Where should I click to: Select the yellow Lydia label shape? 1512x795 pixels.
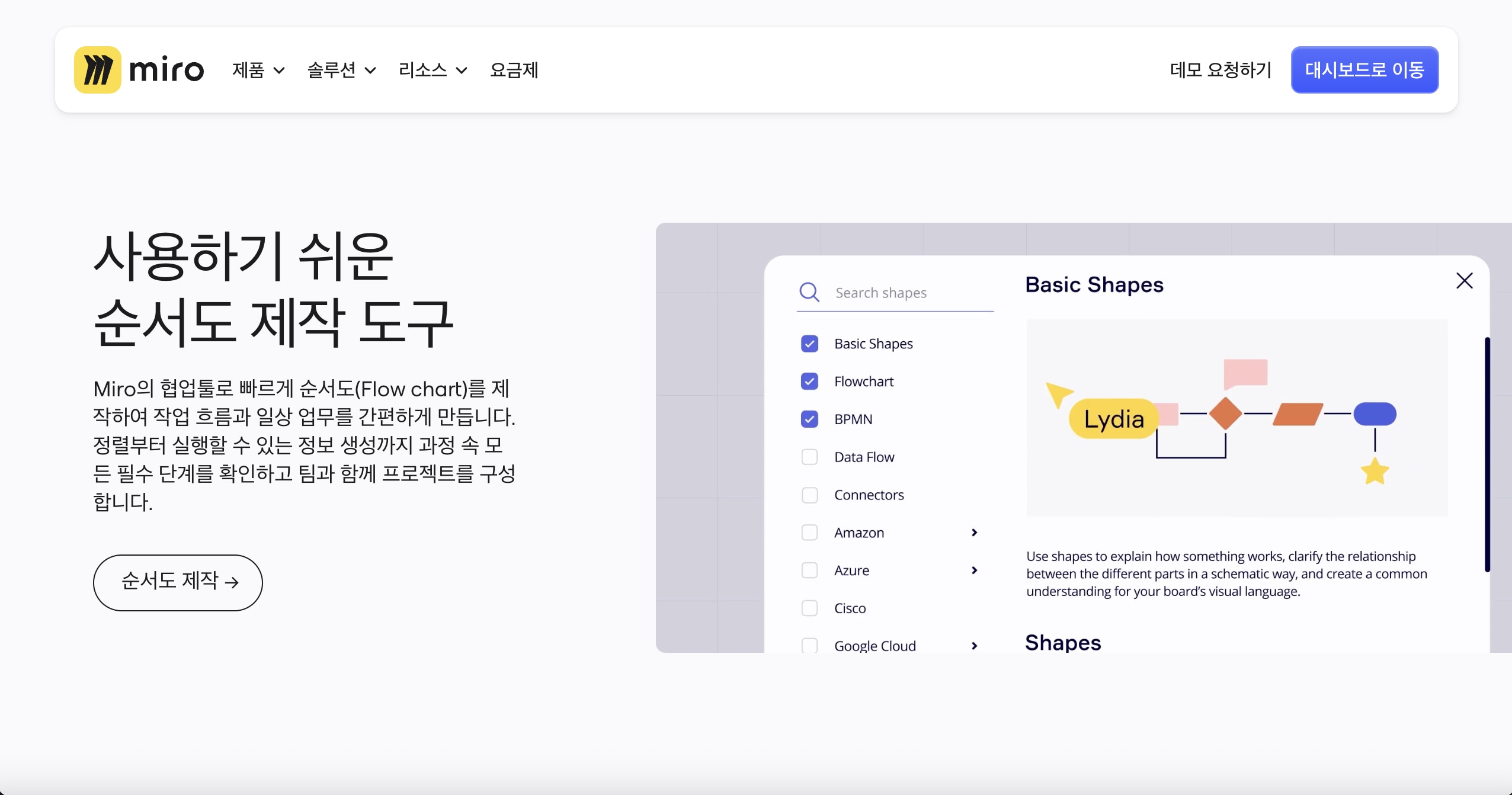coord(1114,419)
